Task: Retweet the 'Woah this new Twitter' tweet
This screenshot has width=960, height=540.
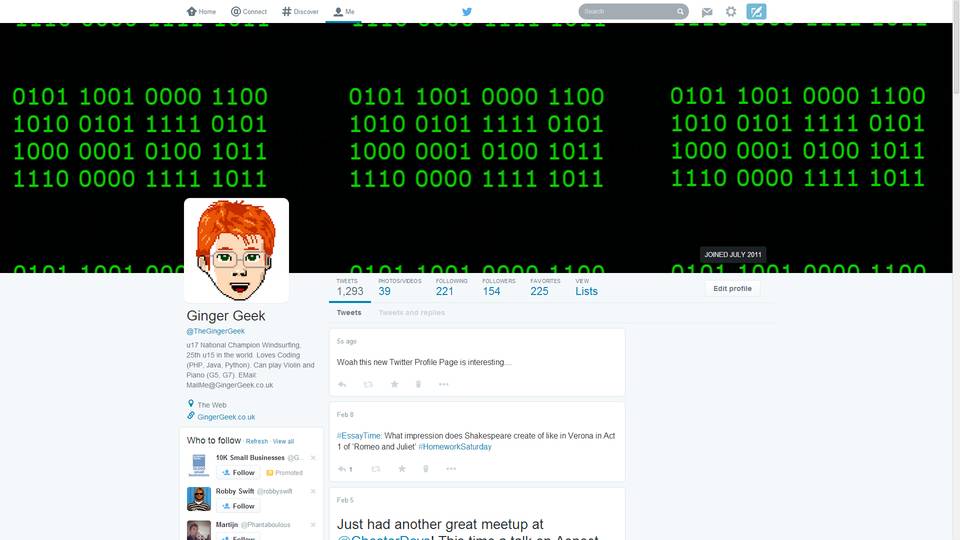Action: click(x=368, y=384)
